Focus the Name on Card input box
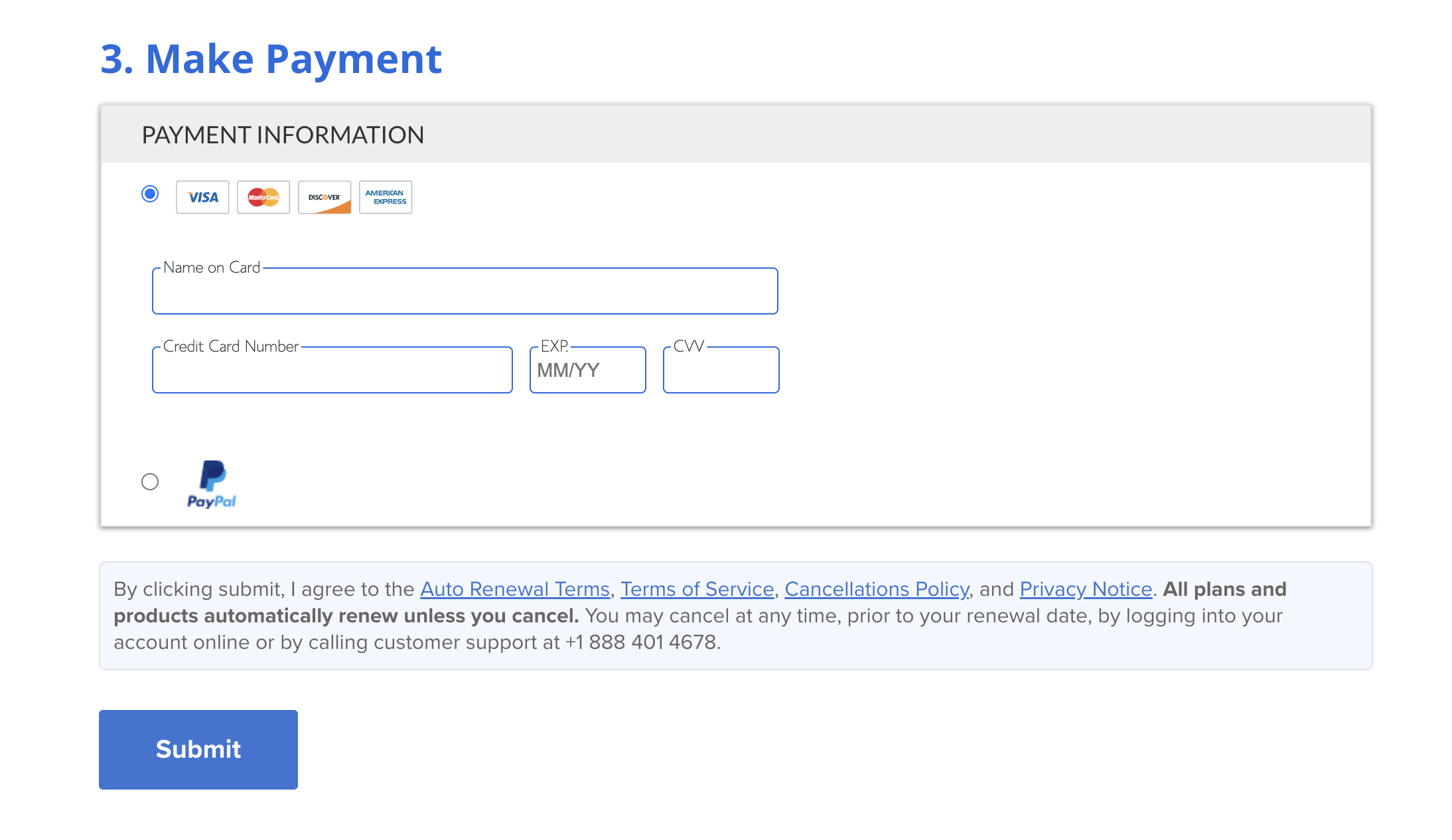 (x=465, y=291)
